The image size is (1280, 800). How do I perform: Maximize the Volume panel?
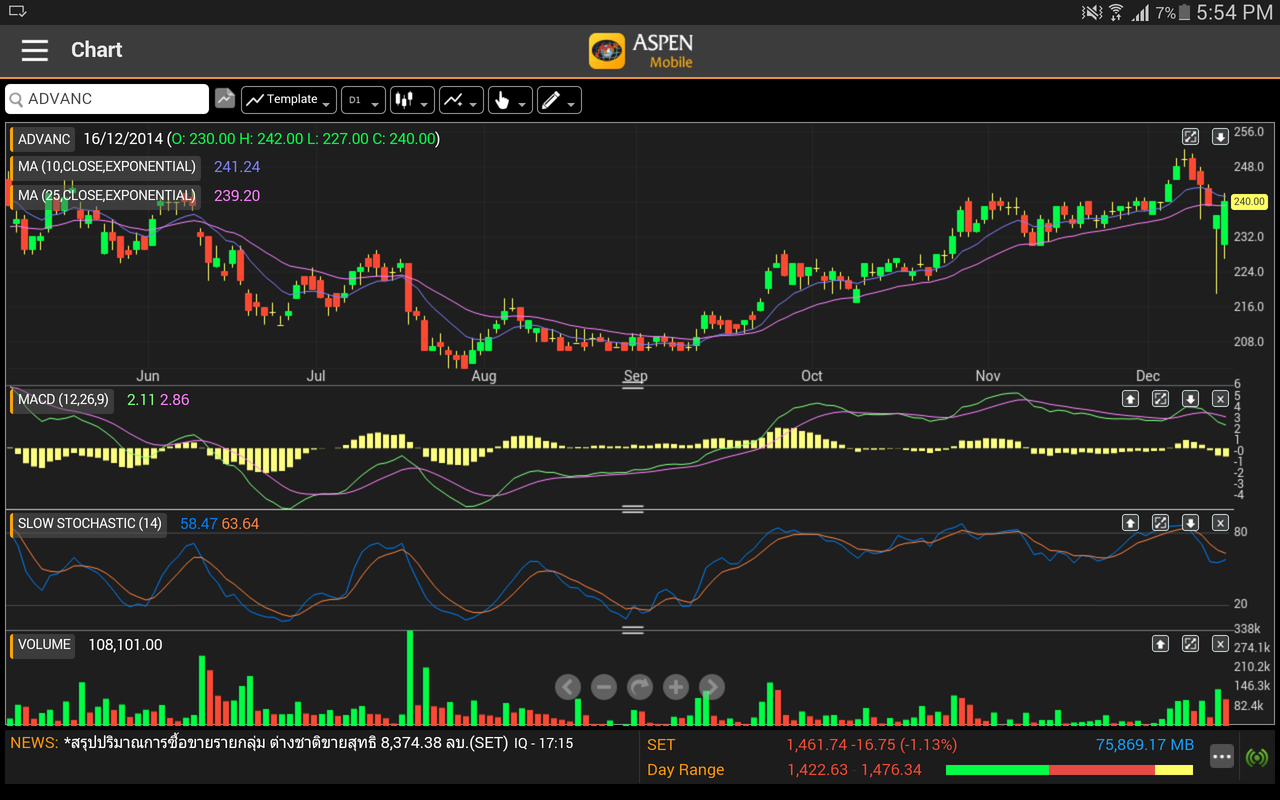click(1190, 644)
